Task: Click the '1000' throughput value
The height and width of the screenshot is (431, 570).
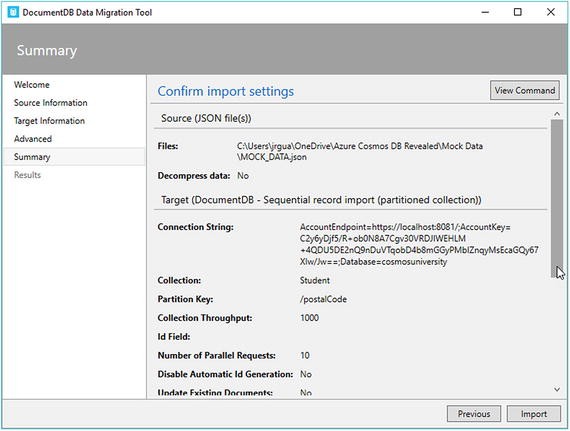Action: 310,318
